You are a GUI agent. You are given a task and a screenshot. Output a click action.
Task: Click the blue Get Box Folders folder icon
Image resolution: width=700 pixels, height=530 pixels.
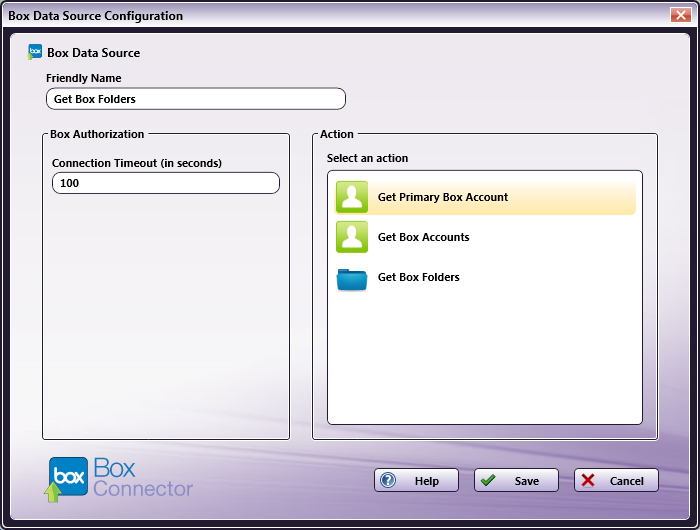tap(352, 280)
